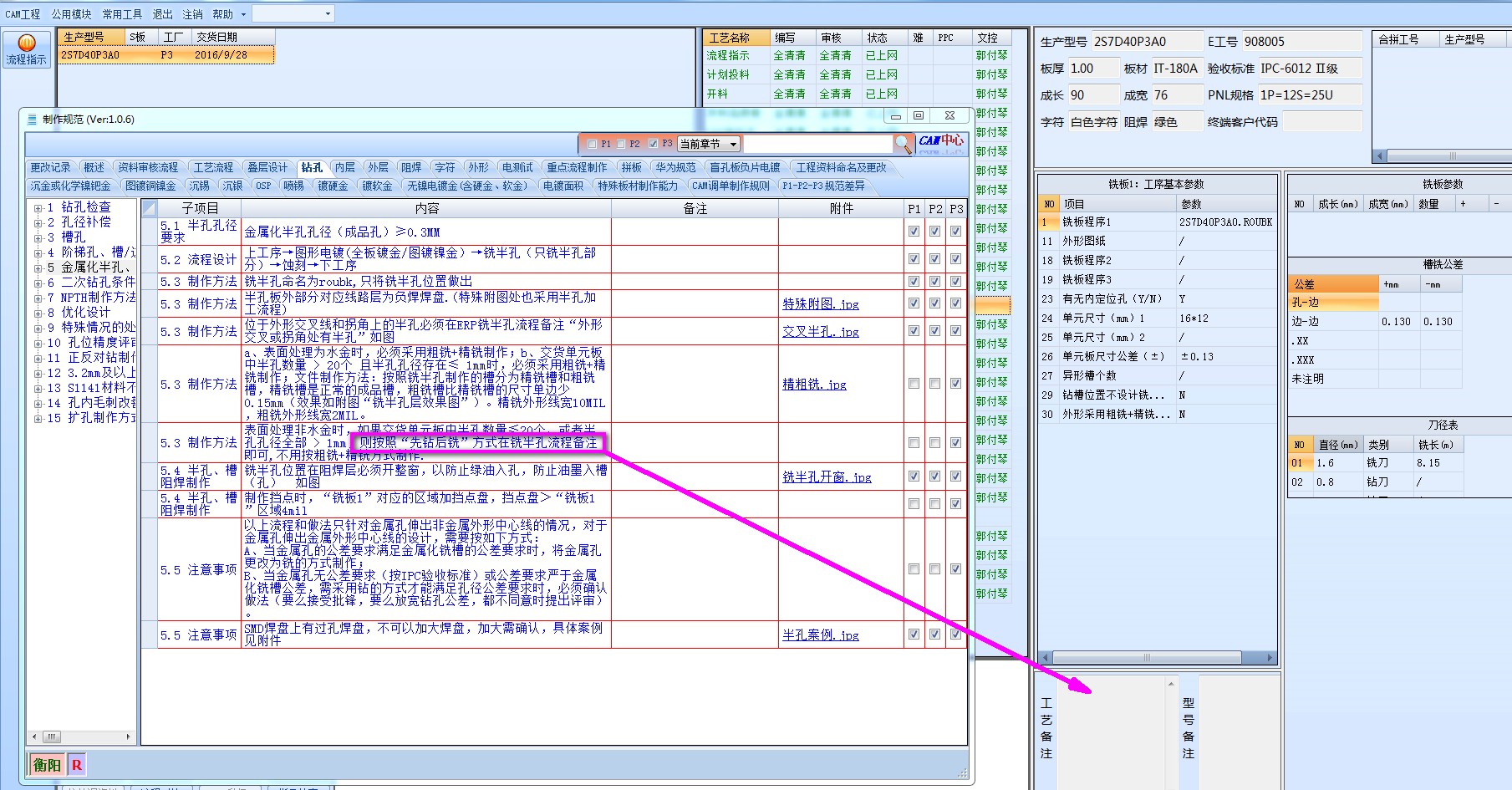Click the 内容 column header

coord(426,208)
